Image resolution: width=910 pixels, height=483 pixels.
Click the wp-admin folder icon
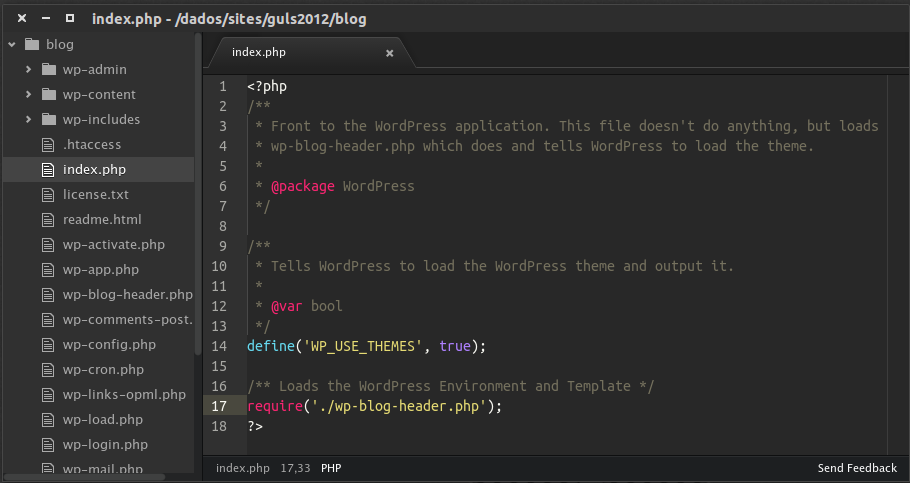click(x=49, y=69)
